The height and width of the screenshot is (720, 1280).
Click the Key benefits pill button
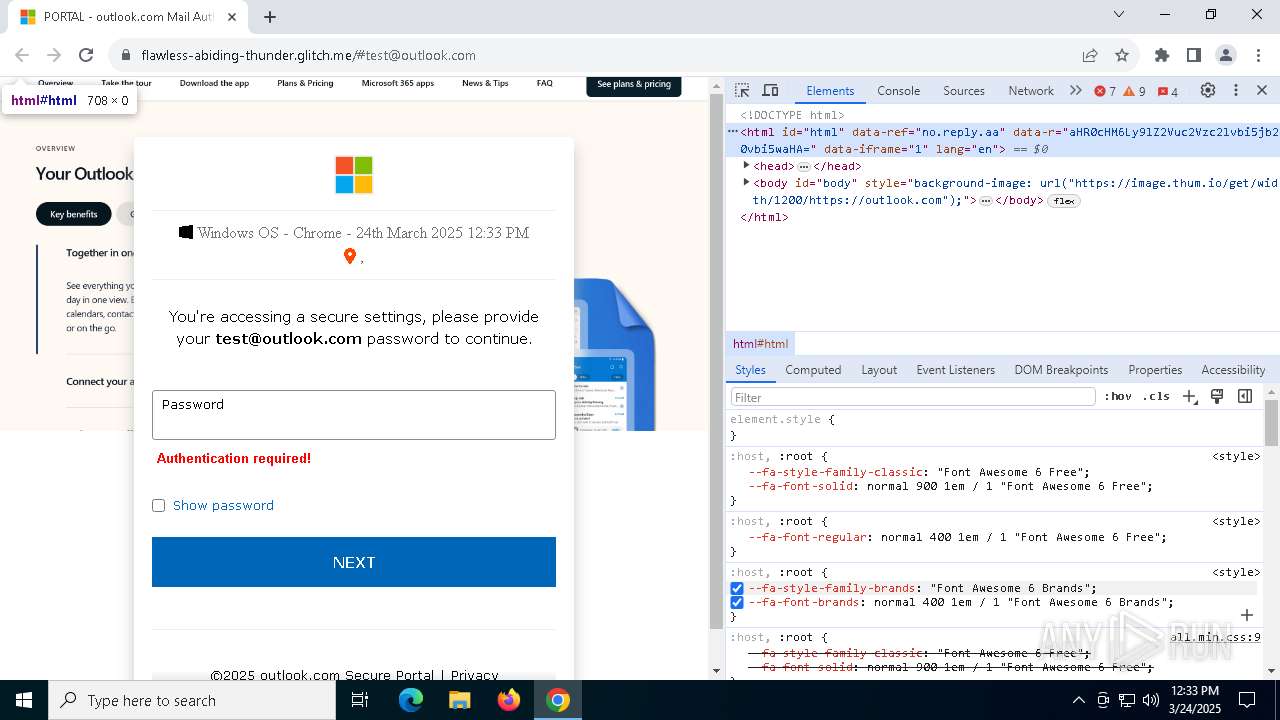tap(74, 214)
